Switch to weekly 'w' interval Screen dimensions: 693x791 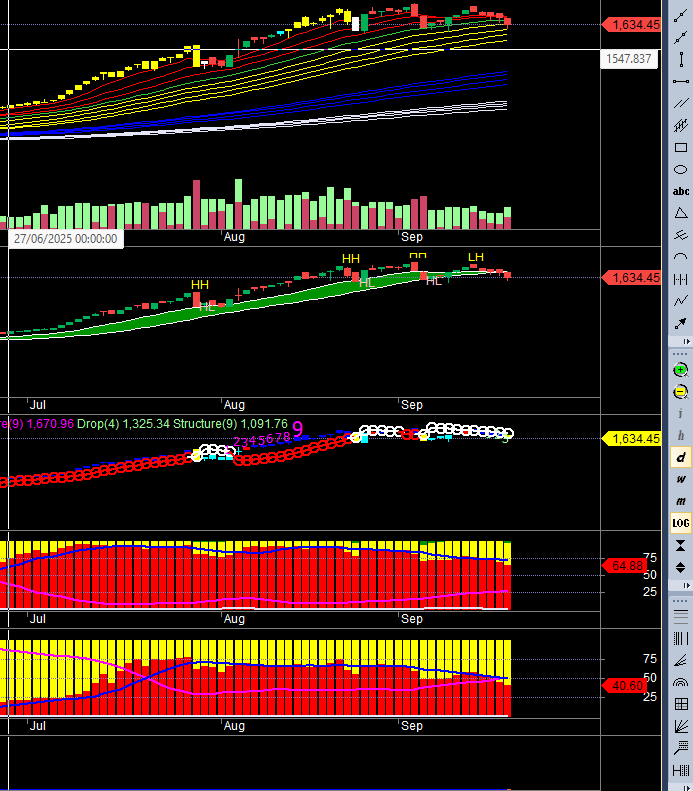click(680, 479)
